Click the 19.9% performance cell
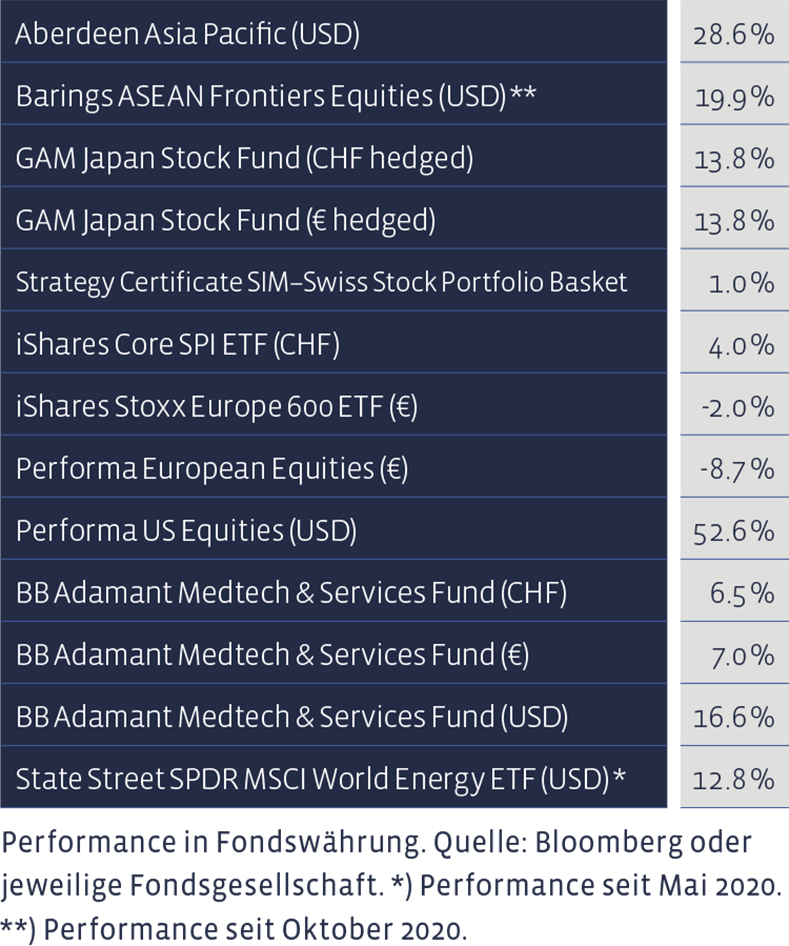This screenshot has height=946, width=789. click(x=733, y=96)
